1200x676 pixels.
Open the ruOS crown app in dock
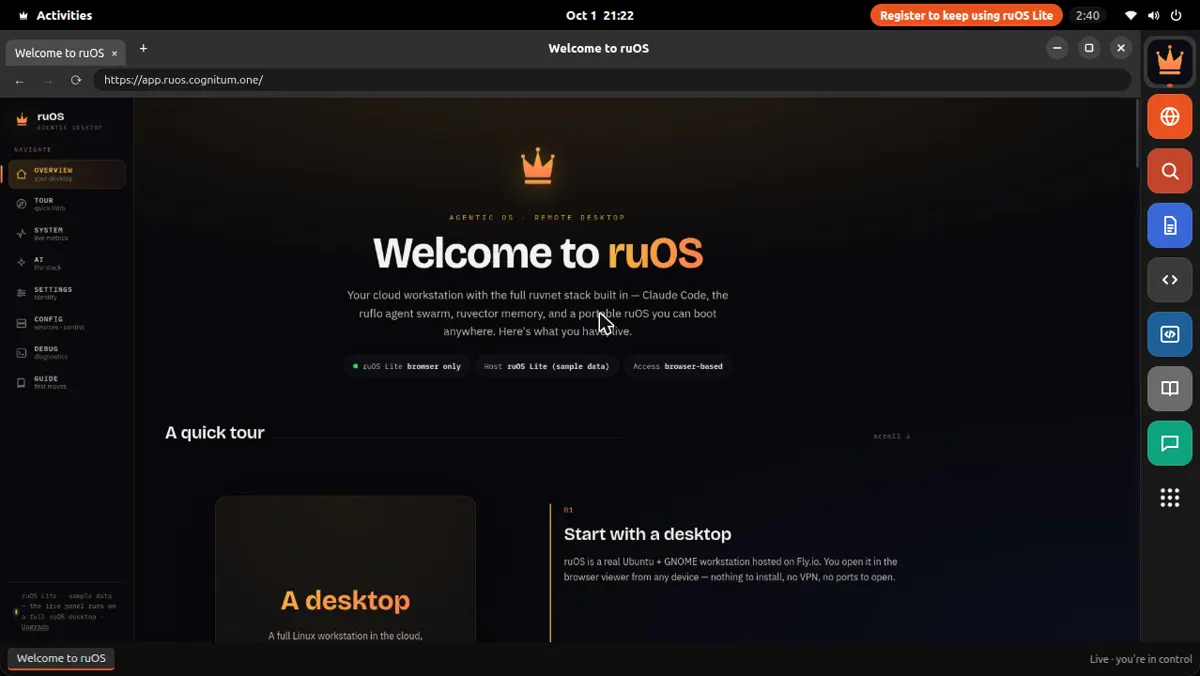(1169, 62)
